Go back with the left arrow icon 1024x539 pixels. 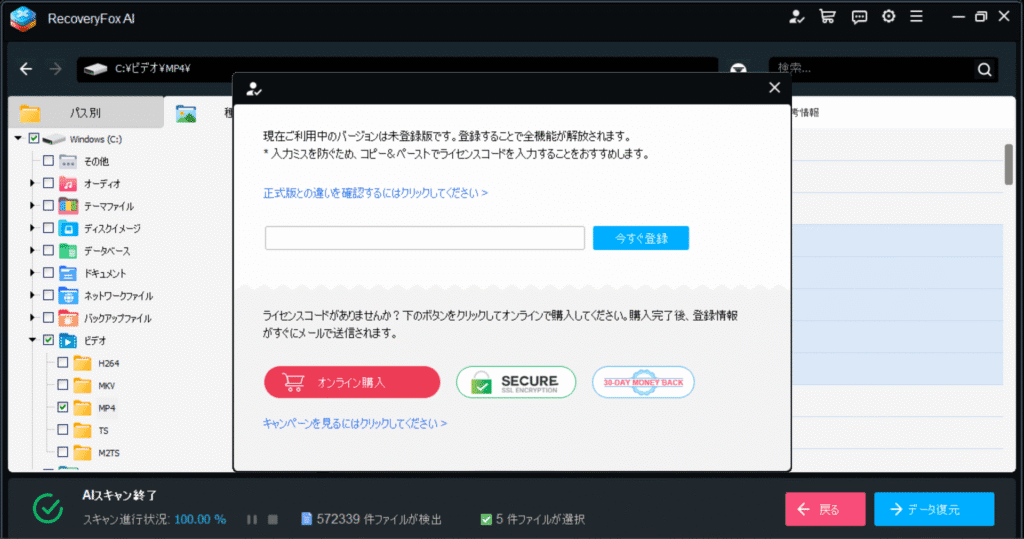coord(26,69)
